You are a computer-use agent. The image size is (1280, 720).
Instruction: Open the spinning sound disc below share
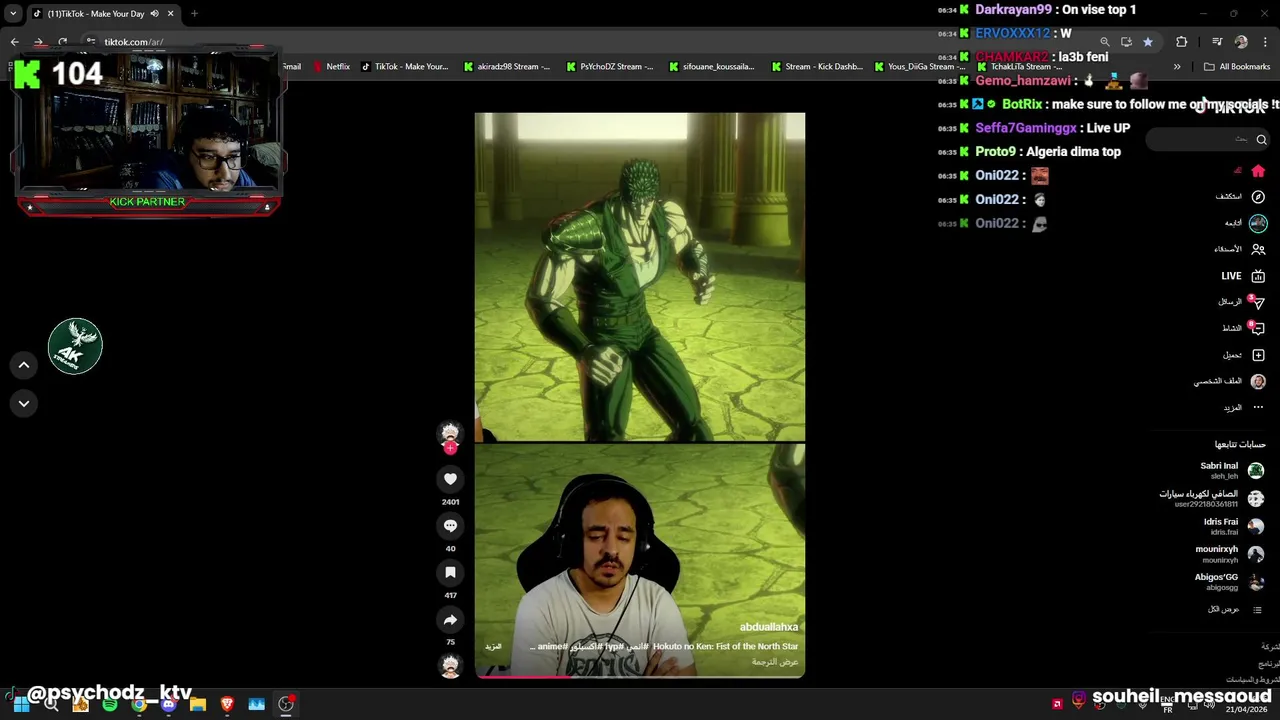click(450, 666)
